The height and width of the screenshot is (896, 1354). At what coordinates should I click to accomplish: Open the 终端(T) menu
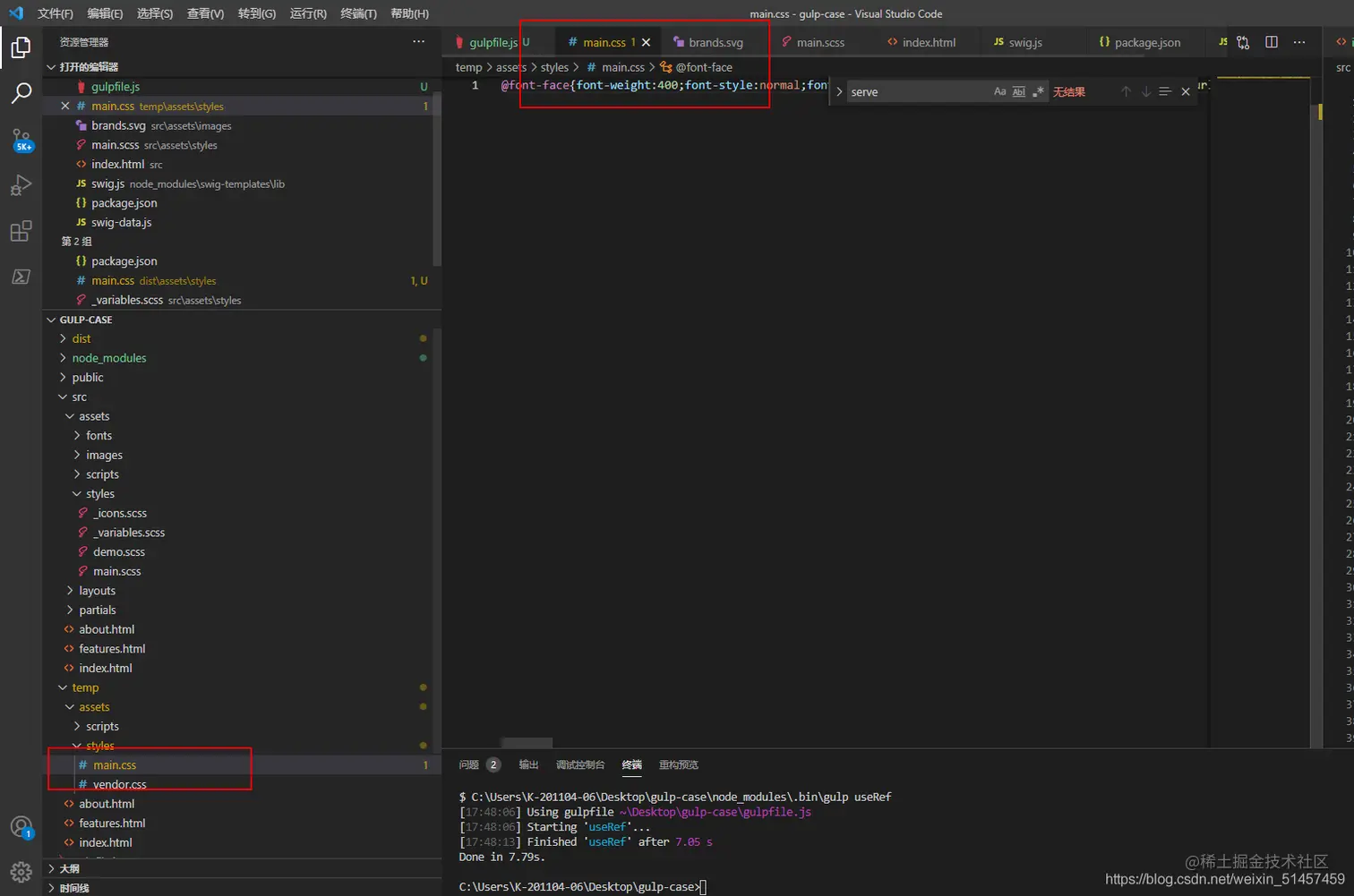click(x=358, y=13)
